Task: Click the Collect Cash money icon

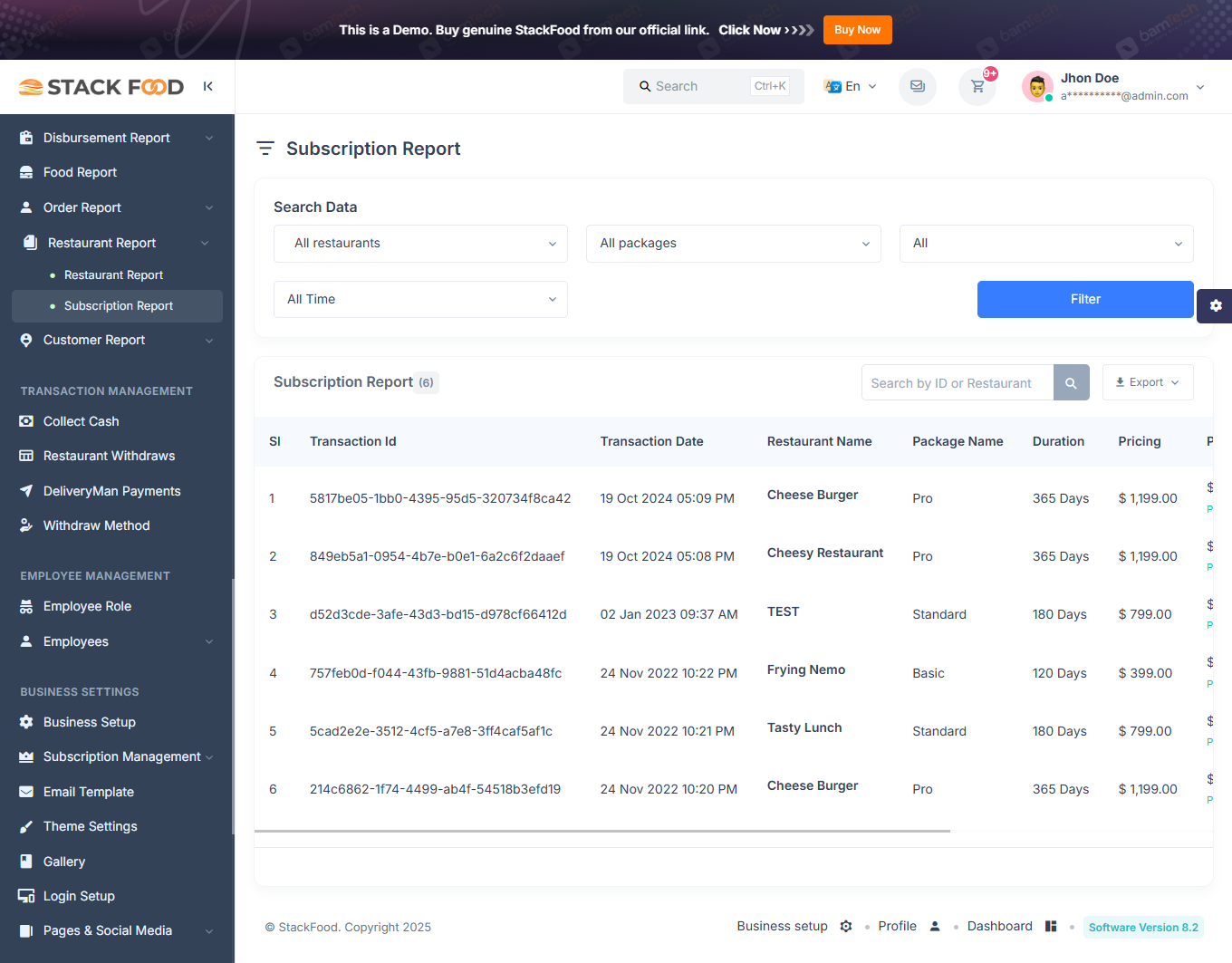Action: click(x=26, y=421)
